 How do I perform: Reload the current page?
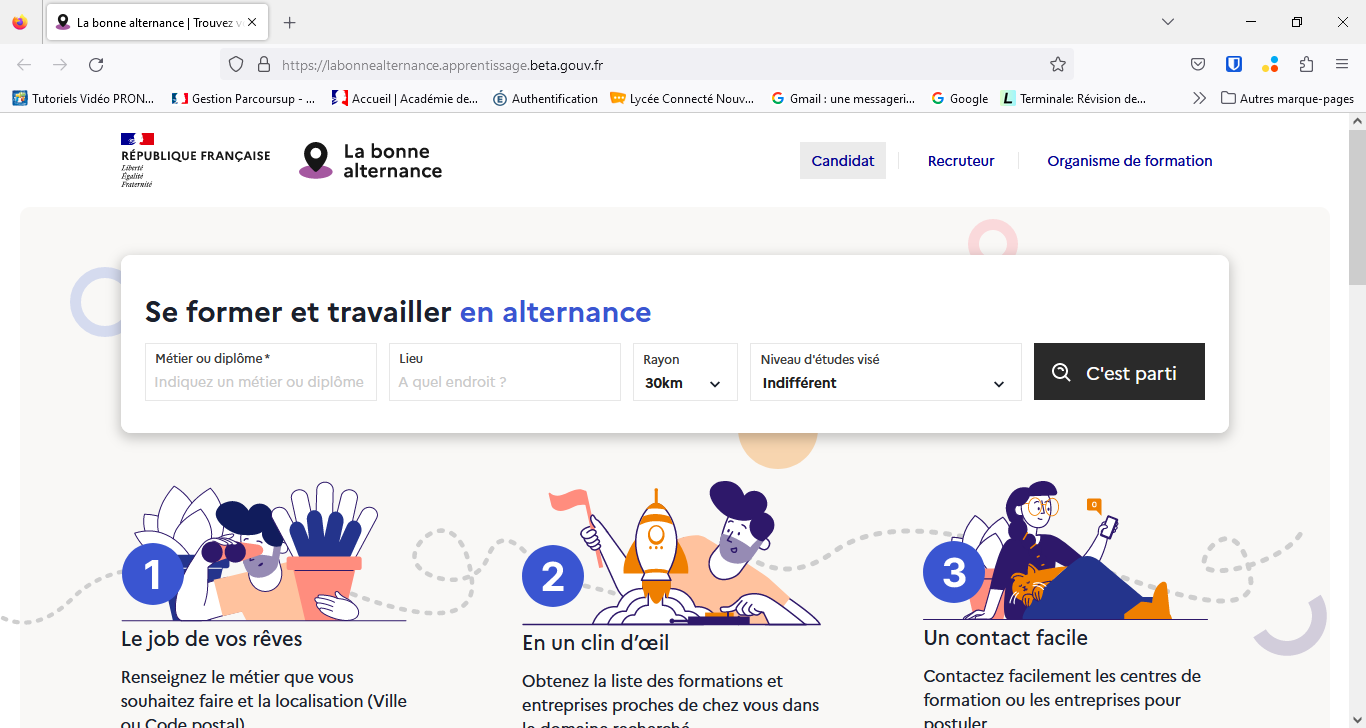click(x=96, y=65)
